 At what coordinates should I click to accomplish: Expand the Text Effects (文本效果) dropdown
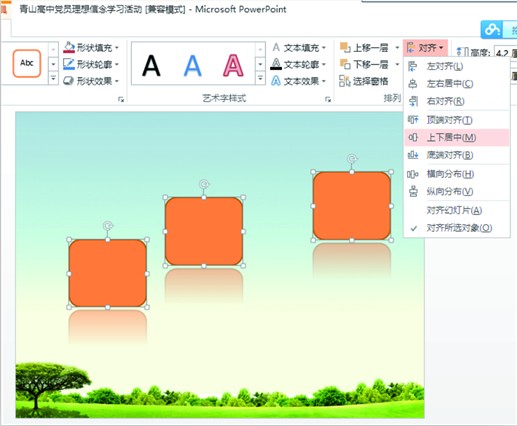tap(324, 81)
